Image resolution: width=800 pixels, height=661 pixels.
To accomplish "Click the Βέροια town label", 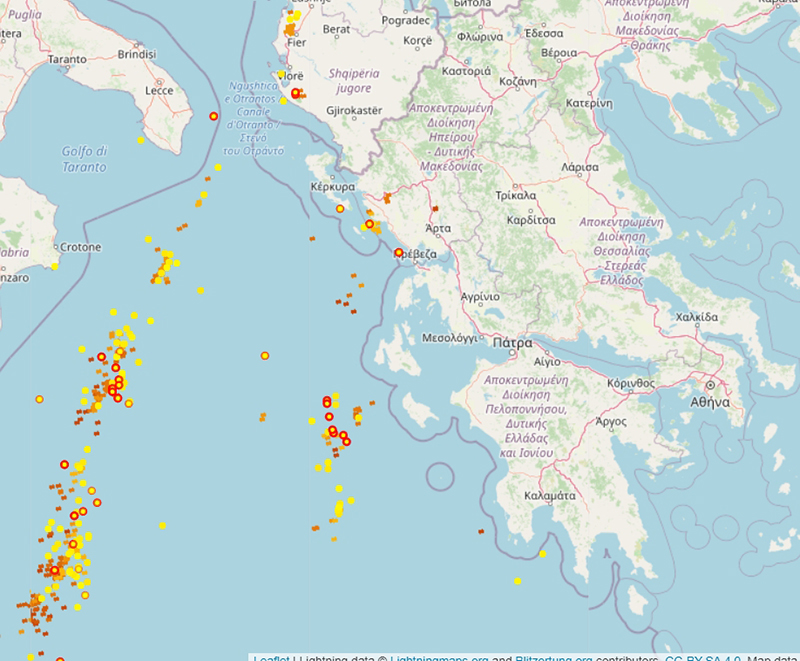I will 559,53.
